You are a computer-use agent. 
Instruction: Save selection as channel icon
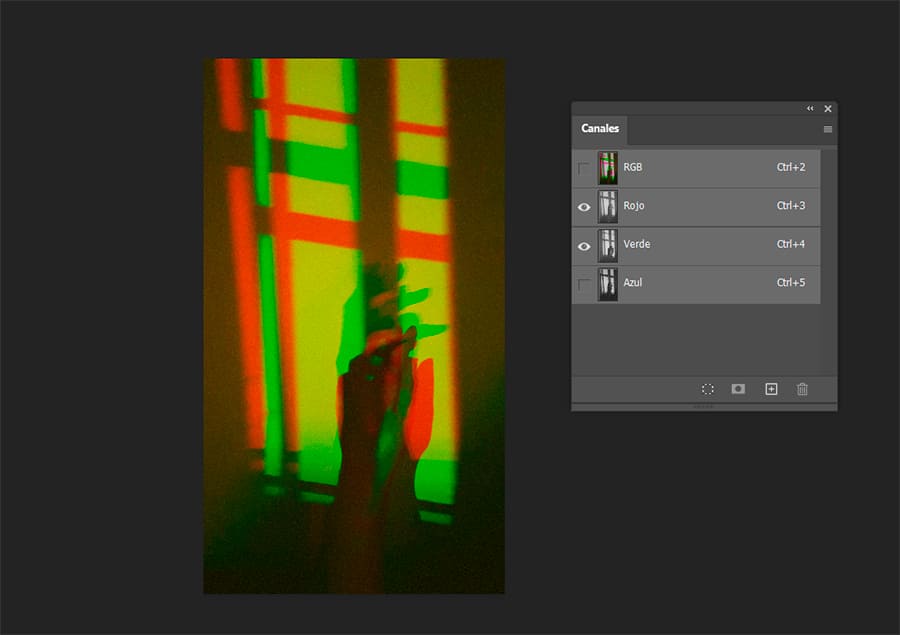click(x=738, y=389)
